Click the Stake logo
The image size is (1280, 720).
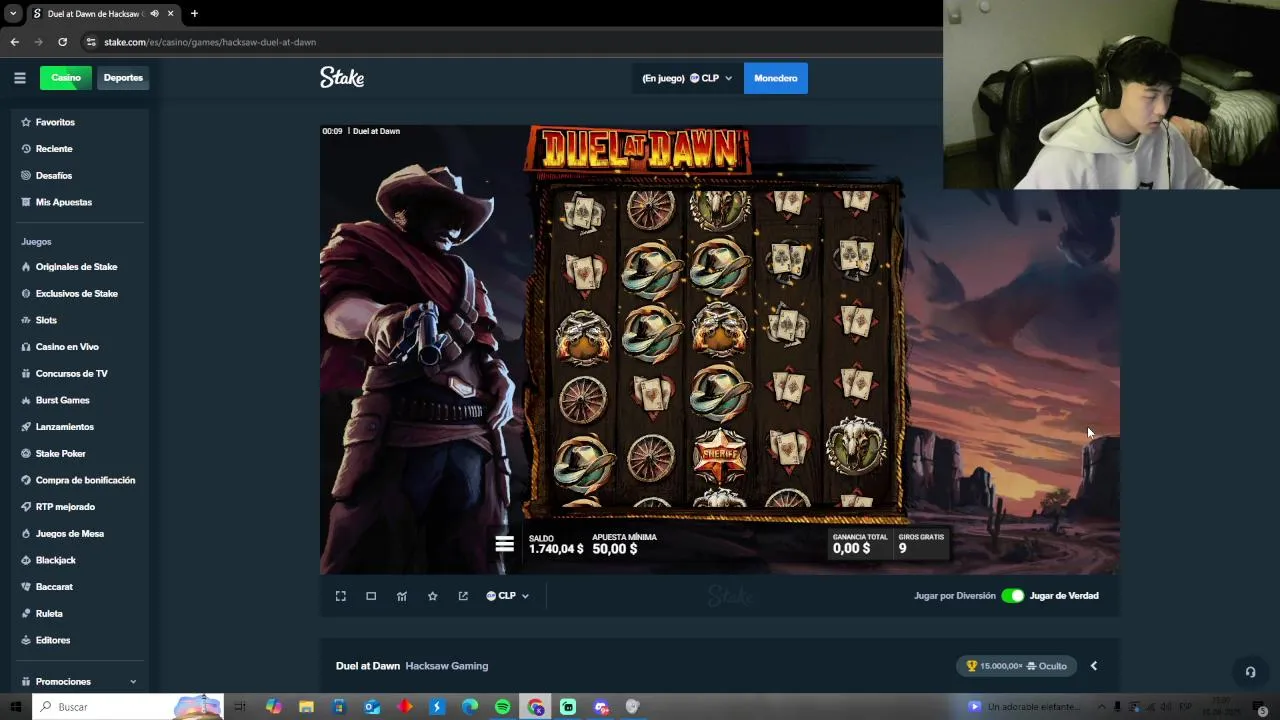[342, 78]
